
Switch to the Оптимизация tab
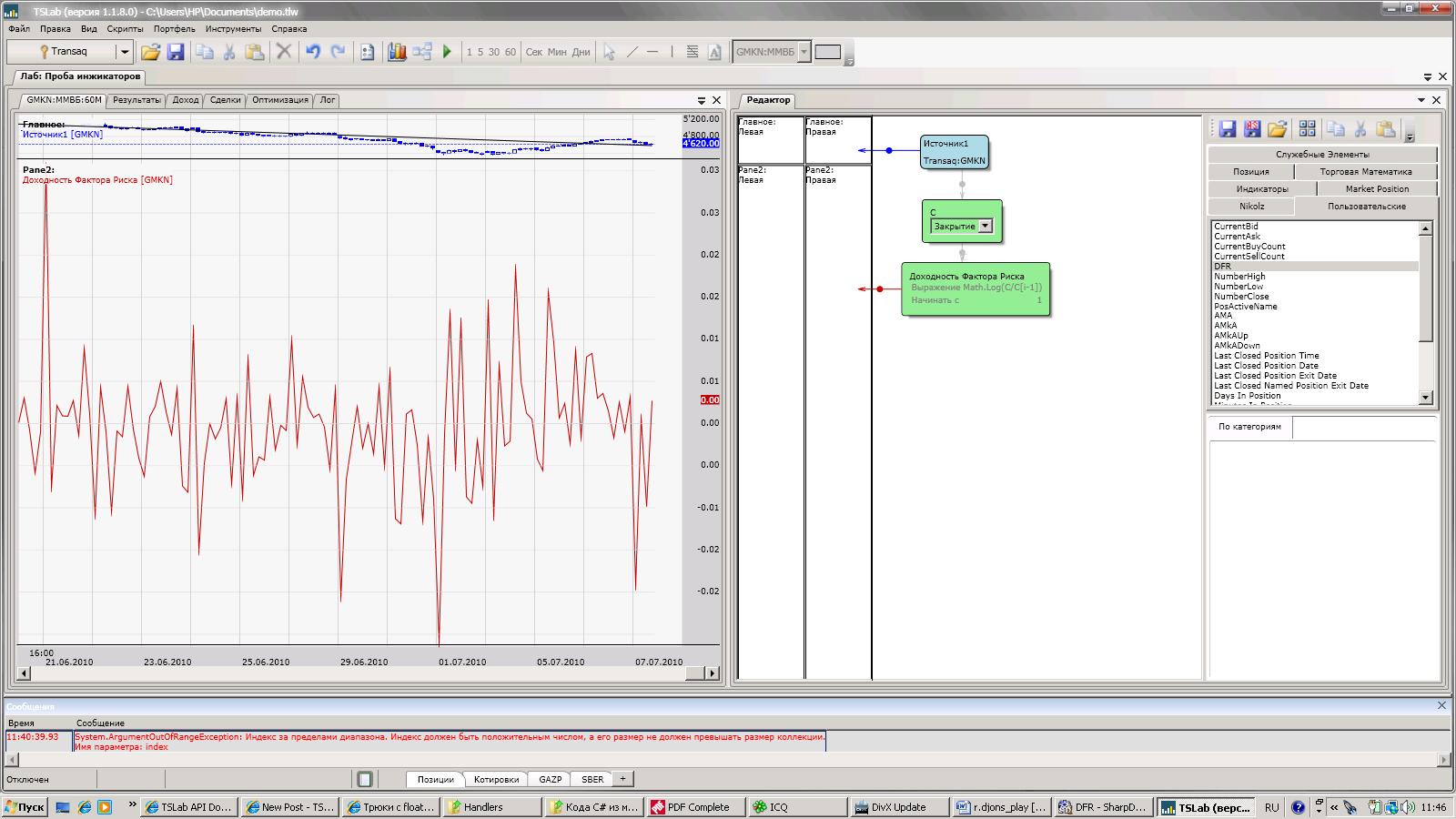click(x=280, y=100)
